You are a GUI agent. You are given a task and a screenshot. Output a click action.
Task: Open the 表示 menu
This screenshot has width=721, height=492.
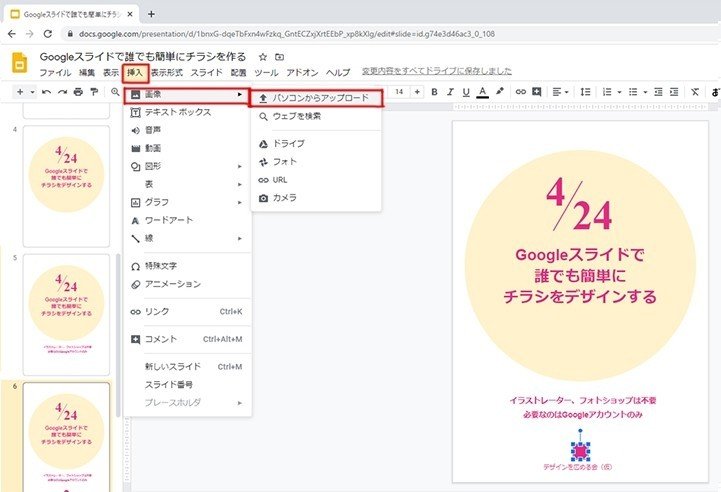(111, 73)
